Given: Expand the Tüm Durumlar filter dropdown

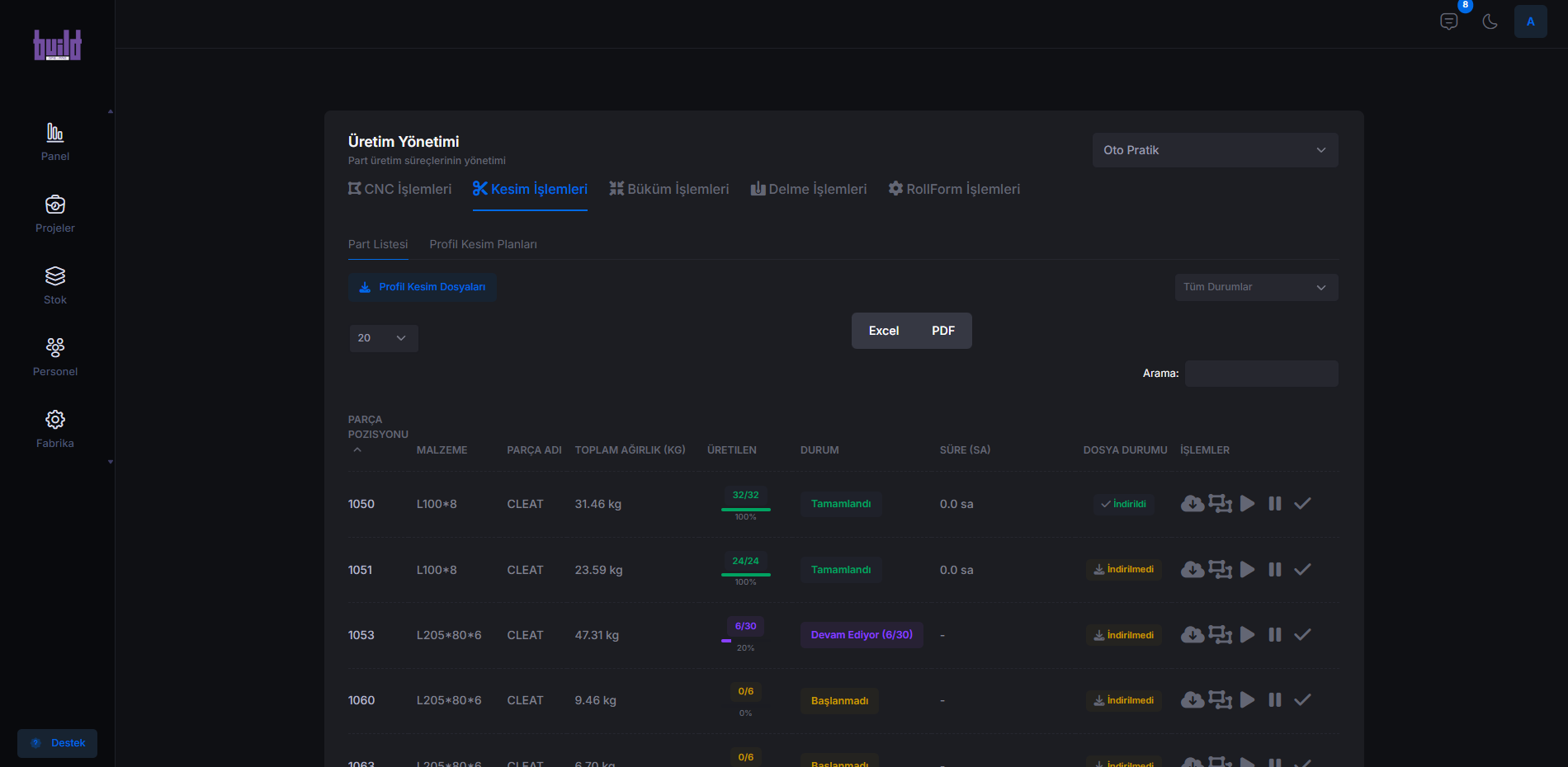Looking at the screenshot, I should coord(1255,287).
